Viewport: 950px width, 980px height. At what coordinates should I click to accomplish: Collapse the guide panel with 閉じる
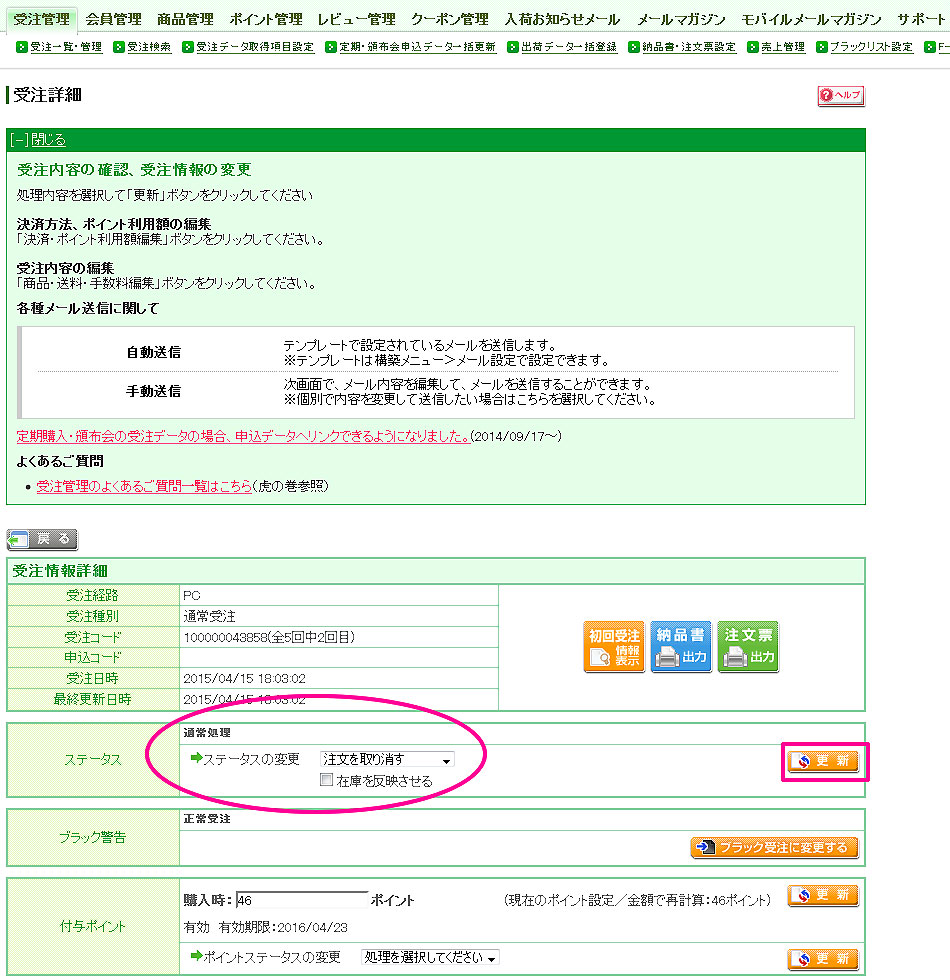click(48, 140)
